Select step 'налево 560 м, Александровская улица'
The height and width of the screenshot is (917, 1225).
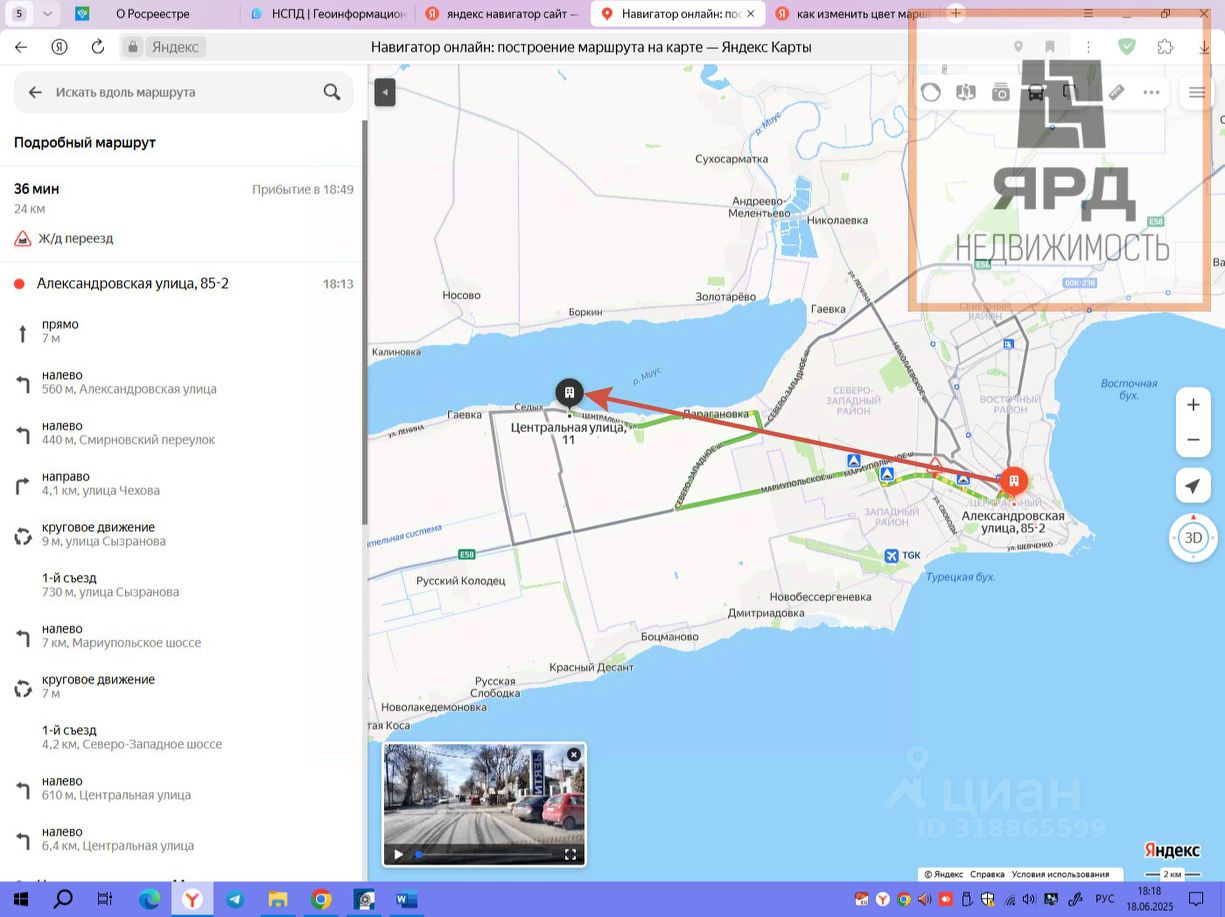pyautogui.click(x=183, y=382)
